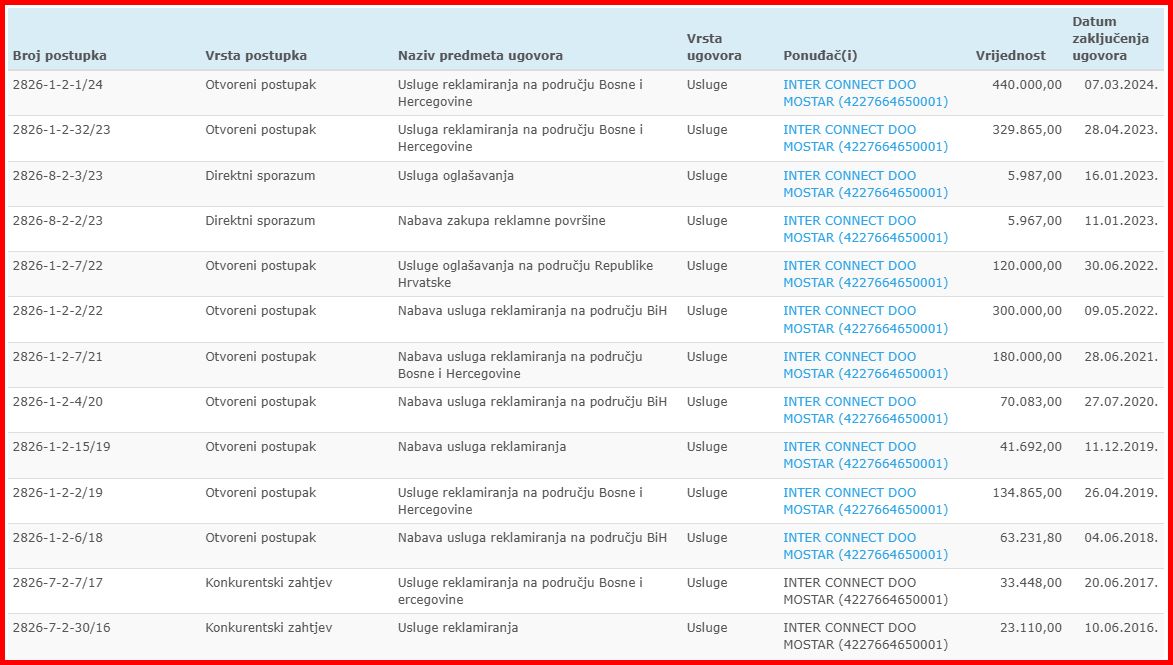The width and height of the screenshot is (1173, 665).
Task: Open INTER CONNECT link in row 2826-1-2-7/22
Action: point(866,274)
